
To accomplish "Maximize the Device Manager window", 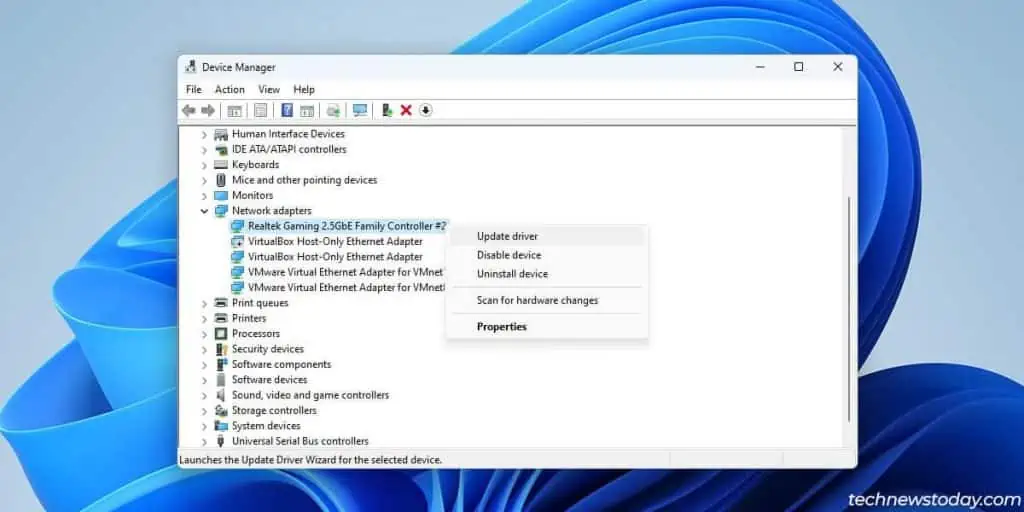I will (798, 67).
